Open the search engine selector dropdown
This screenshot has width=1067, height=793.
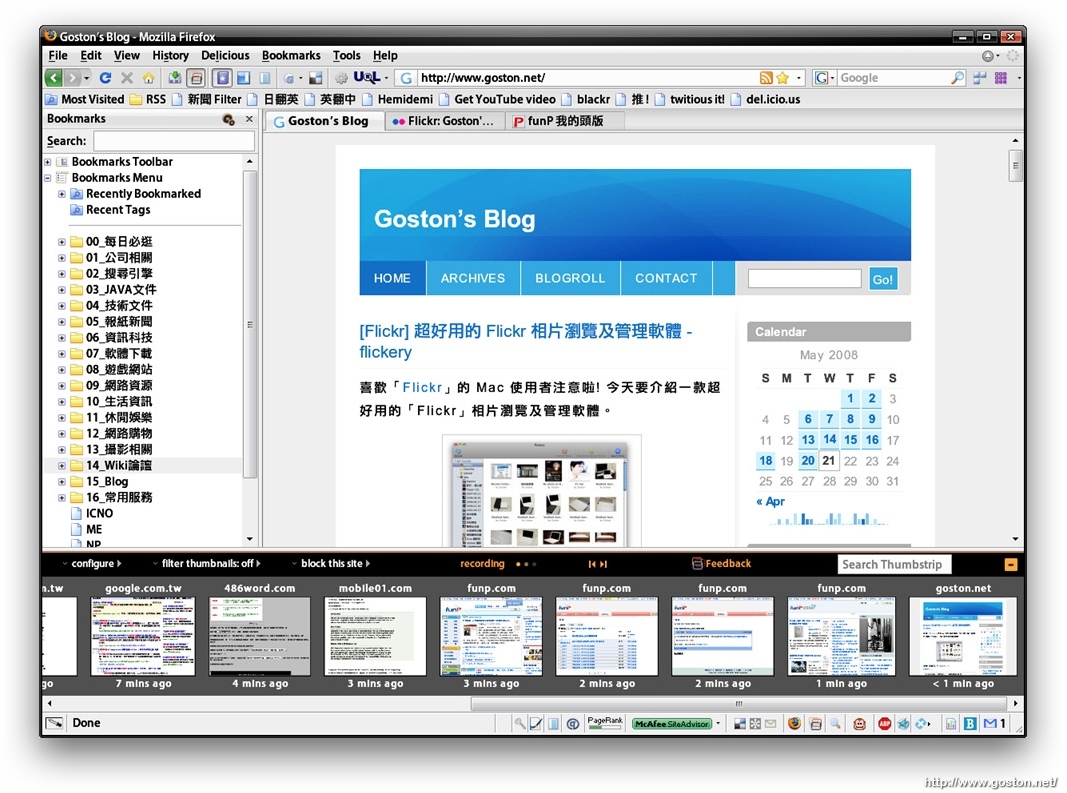[824, 78]
